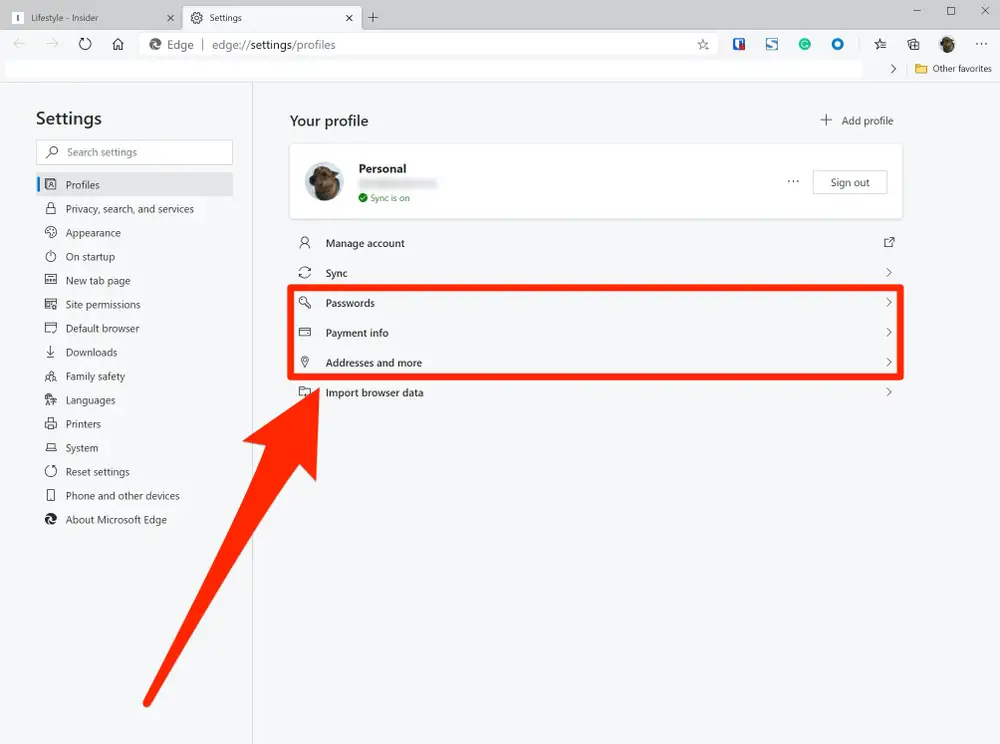Open the Other favorites folder

click(x=953, y=68)
